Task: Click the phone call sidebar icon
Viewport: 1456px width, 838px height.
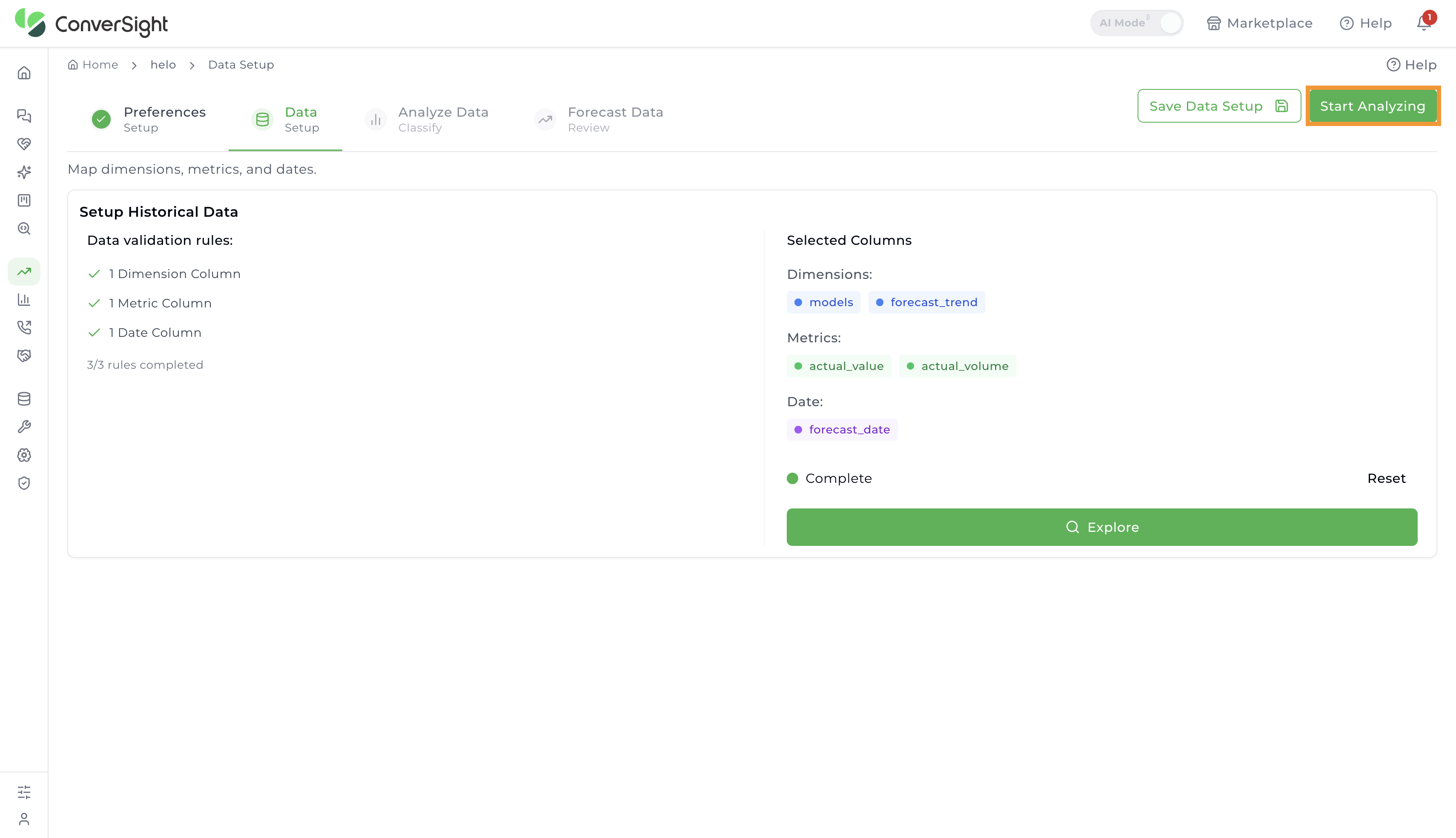Action: point(23,327)
